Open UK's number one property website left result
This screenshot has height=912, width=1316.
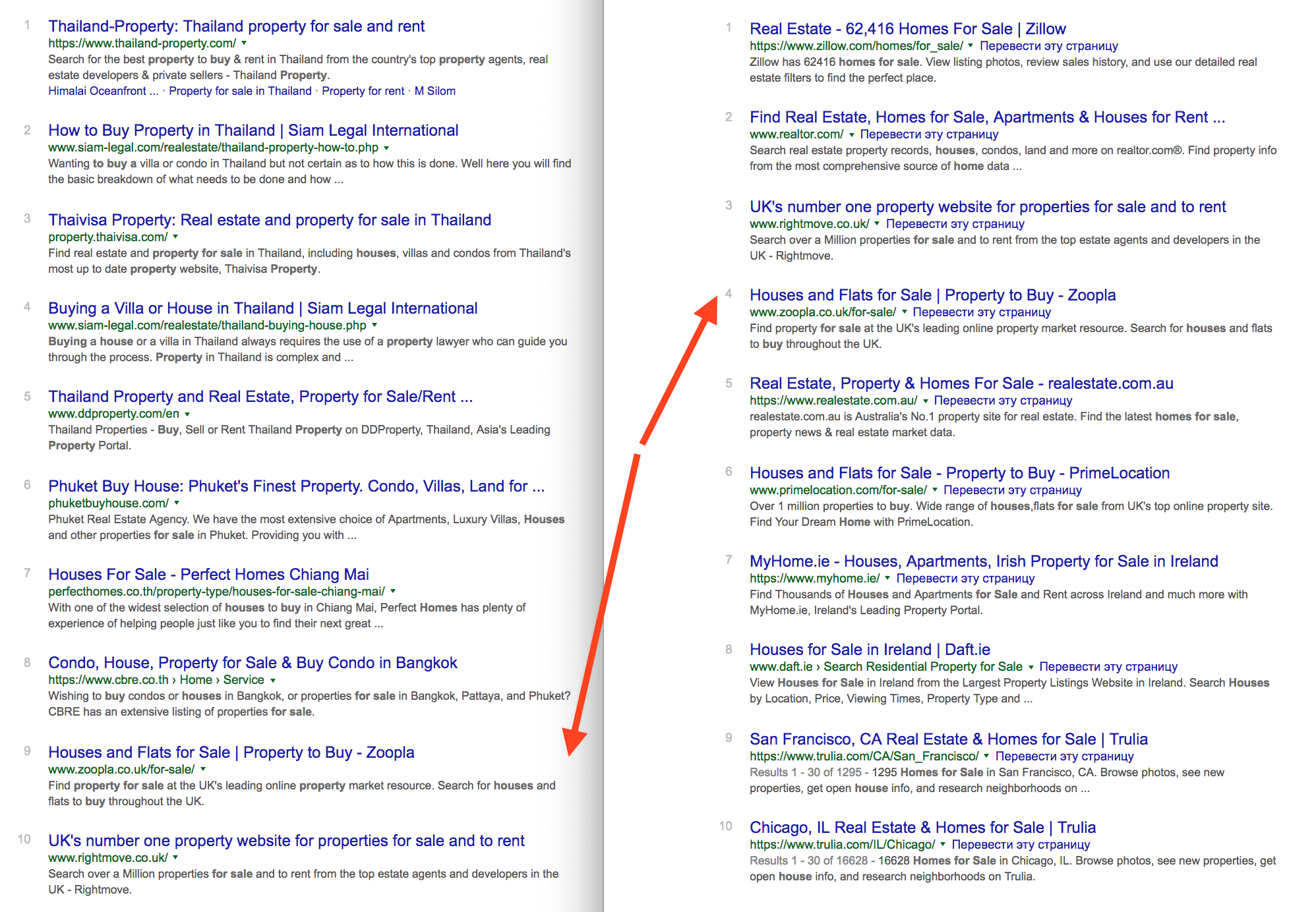pos(286,841)
